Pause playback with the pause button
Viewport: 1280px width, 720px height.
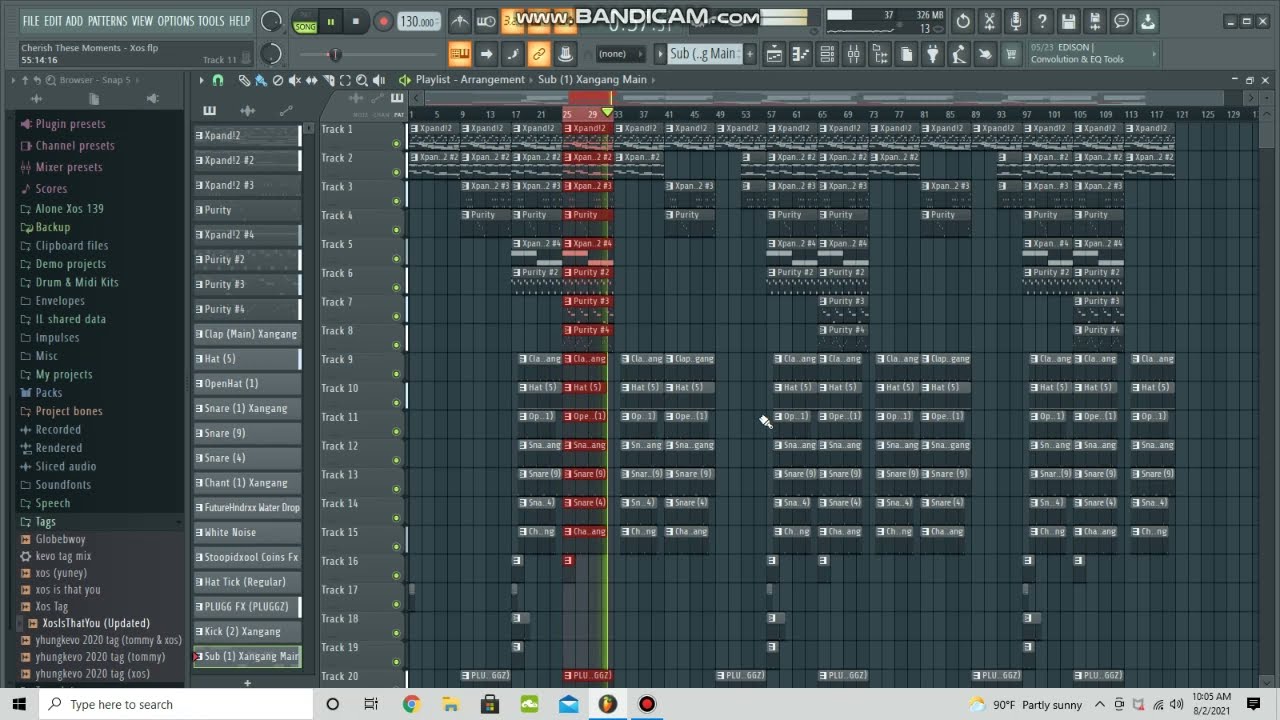pyautogui.click(x=331, y=21)
